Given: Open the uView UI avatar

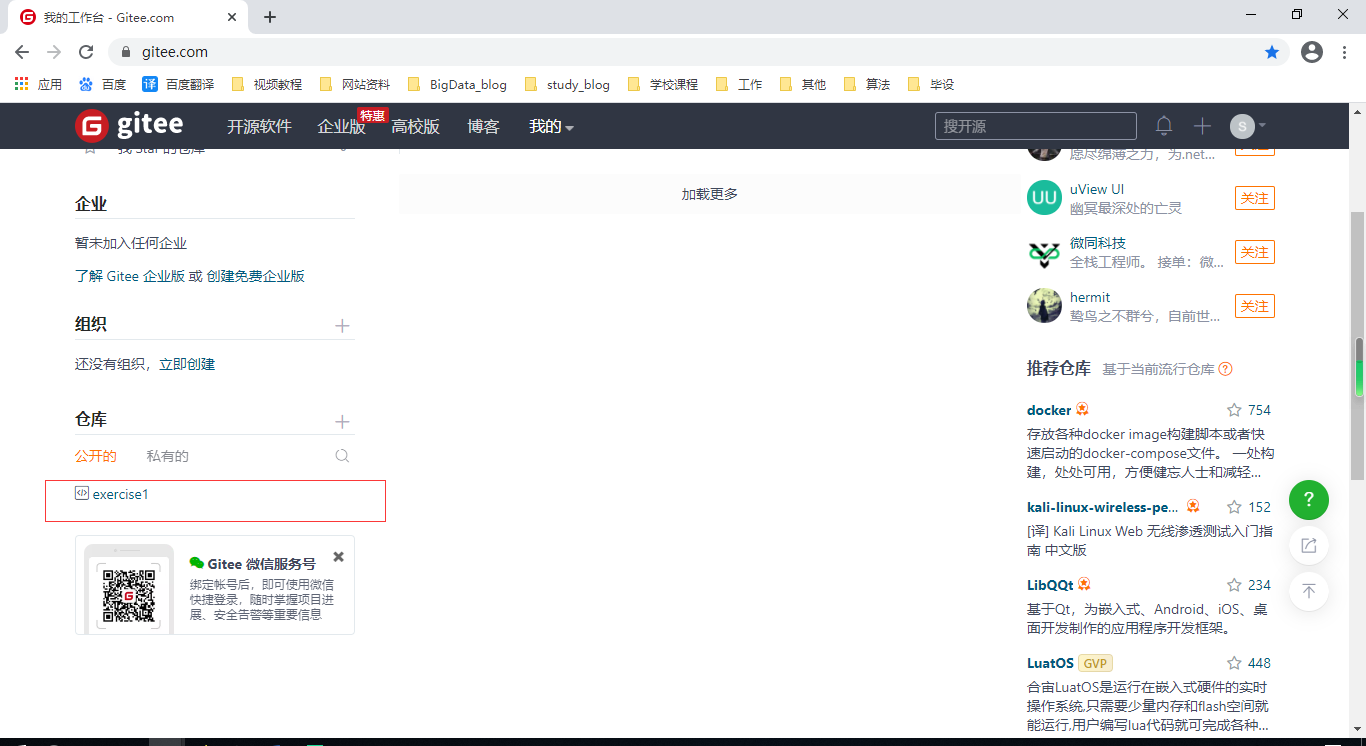Looking at the screenshot, I should pyautogui.click(x=1044, y=198).
